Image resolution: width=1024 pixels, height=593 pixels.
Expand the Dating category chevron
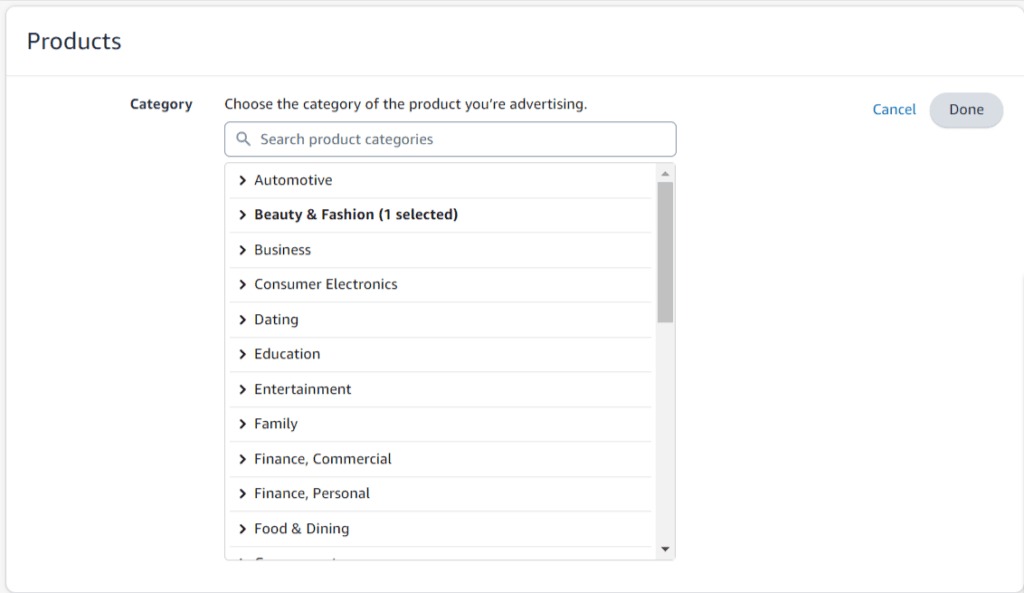pos(243,320)
